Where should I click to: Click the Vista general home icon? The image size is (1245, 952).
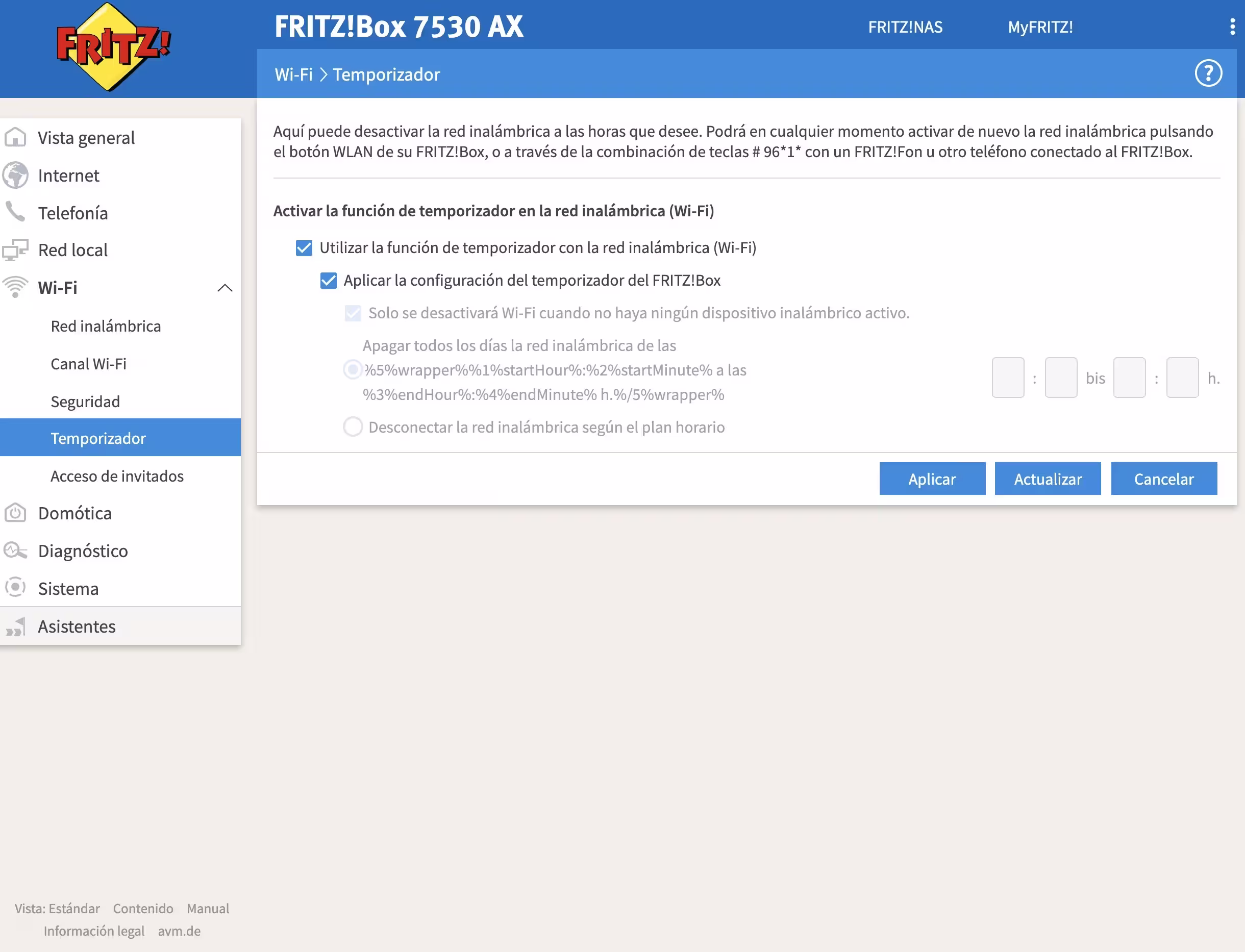pyautogui.click(x=15, y=137)
